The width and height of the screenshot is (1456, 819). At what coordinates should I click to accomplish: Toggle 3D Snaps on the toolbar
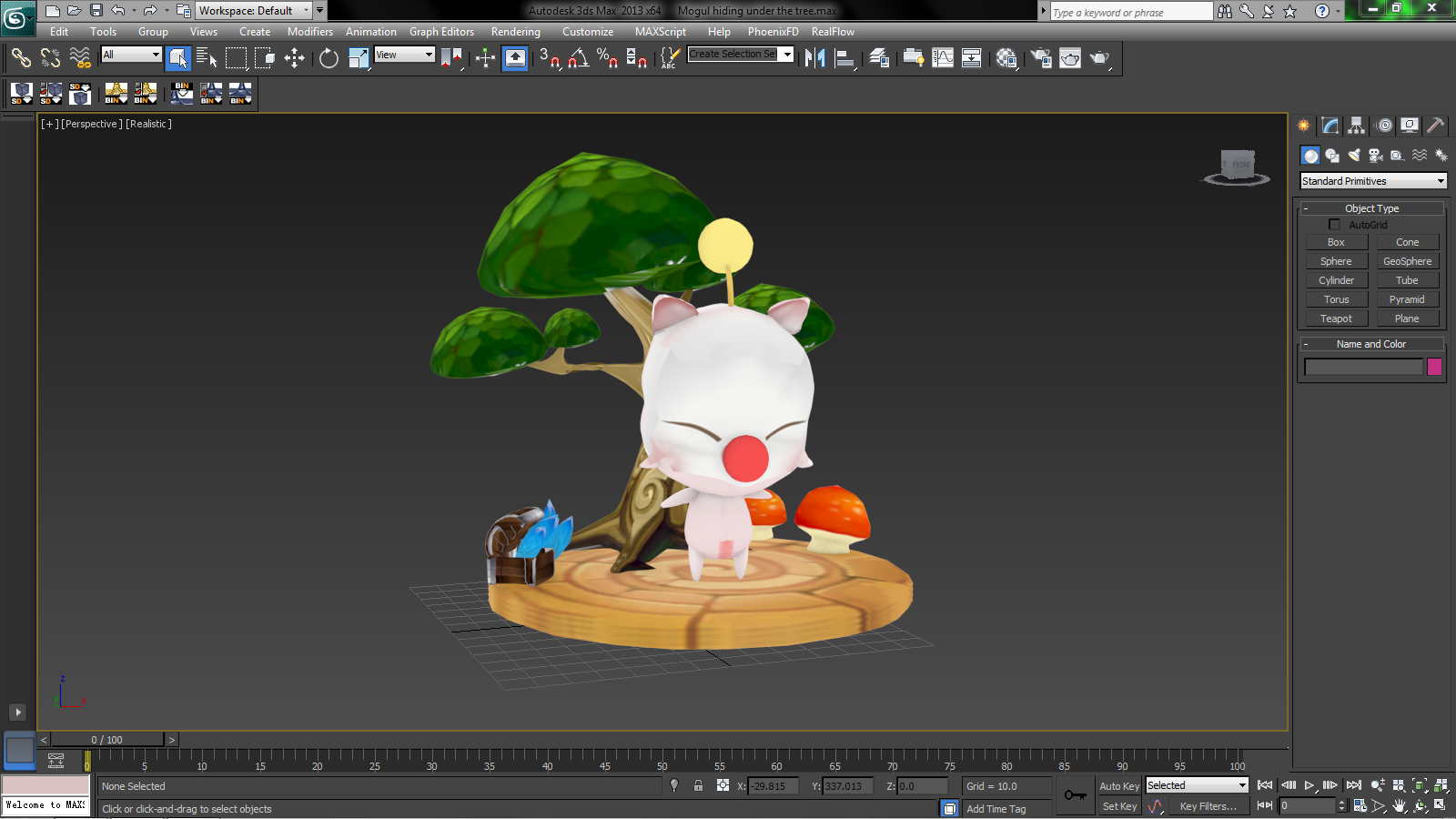click(549, 58)
